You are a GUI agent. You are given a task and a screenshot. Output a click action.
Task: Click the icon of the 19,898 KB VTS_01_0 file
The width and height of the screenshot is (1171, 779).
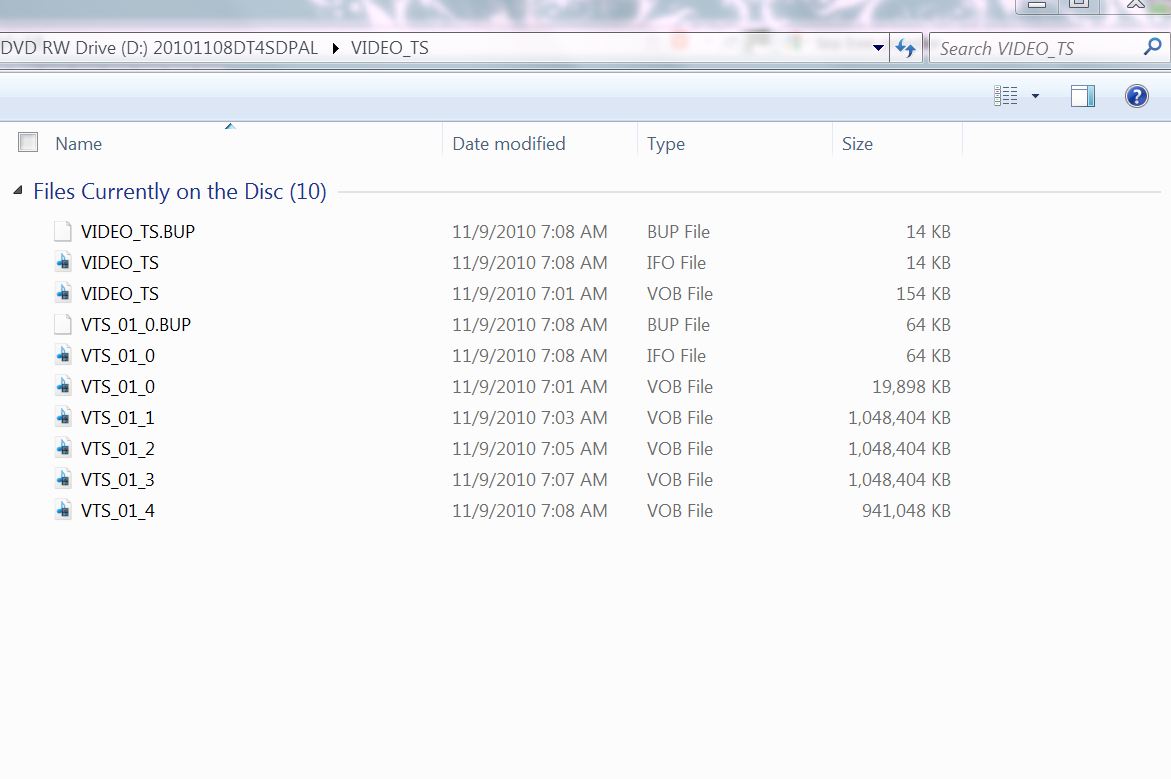click(x=63, y=386)
